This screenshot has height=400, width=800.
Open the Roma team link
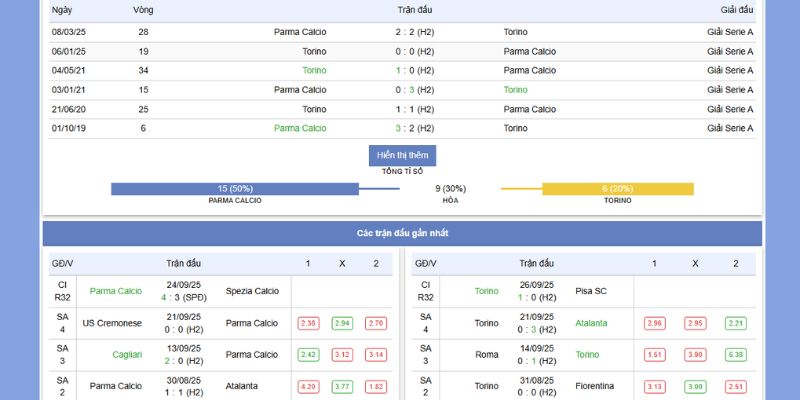coord(486,355)
